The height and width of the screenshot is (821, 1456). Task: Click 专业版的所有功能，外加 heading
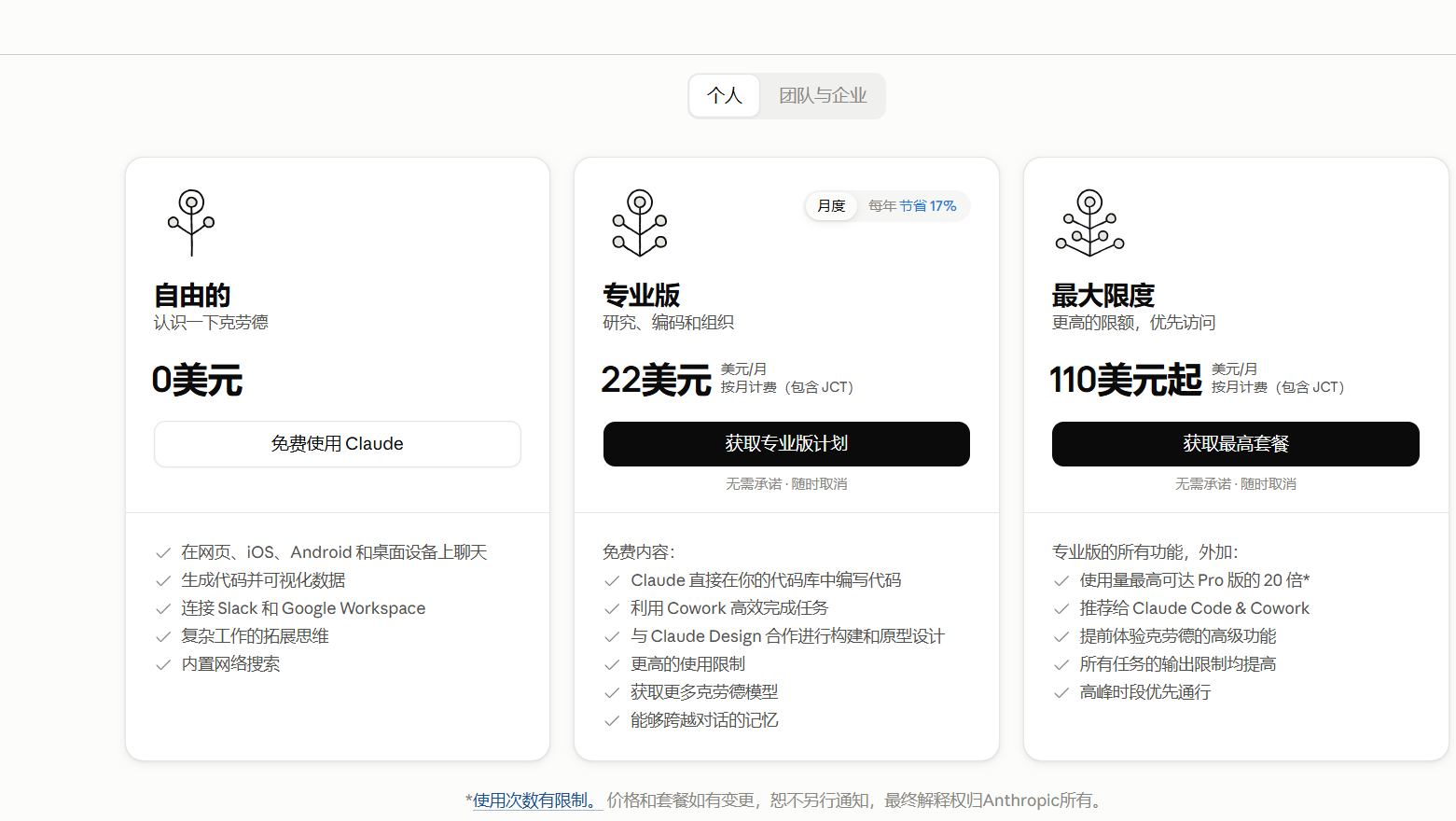1145,552
